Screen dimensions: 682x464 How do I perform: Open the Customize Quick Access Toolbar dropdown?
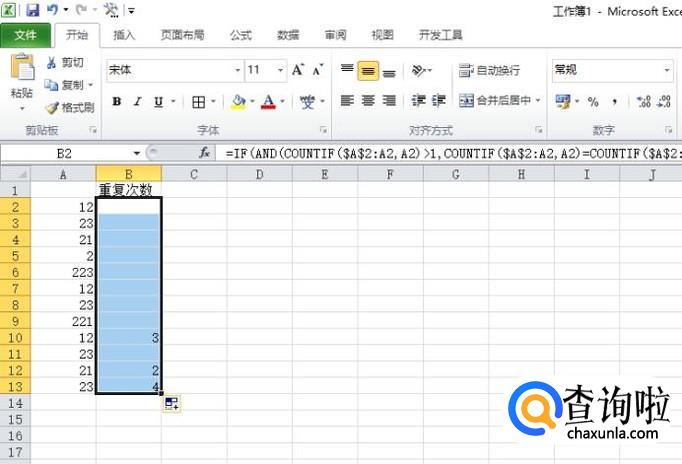131,10
